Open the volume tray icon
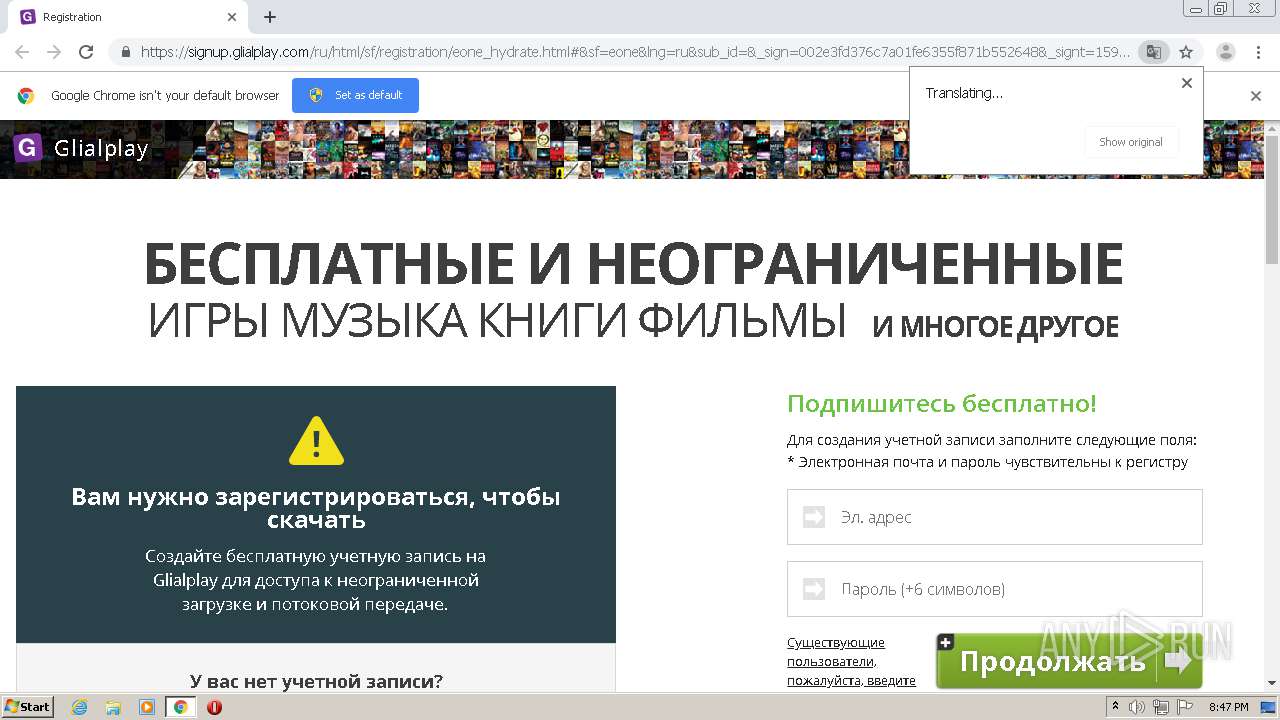1280x720 pixels. pos(1137,707)
